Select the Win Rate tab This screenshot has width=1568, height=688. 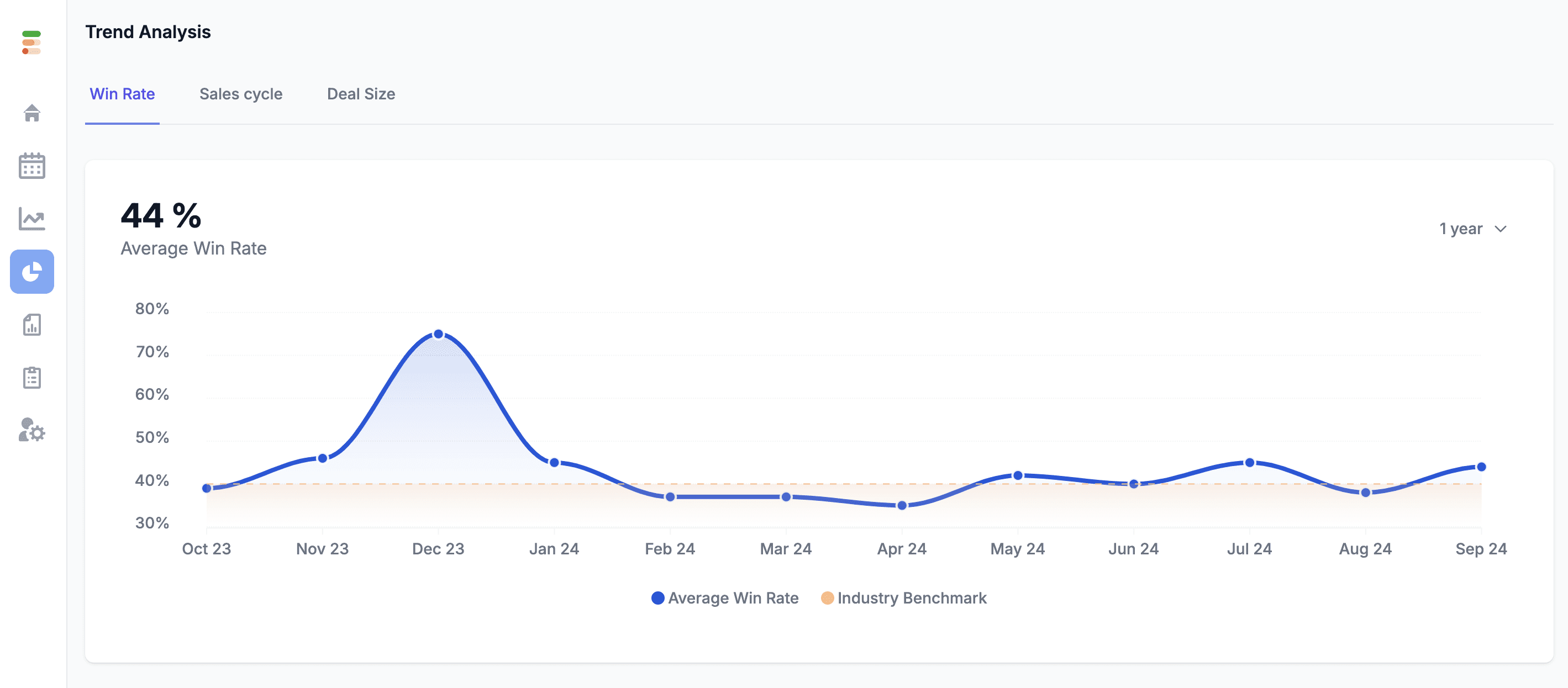[122, 94]
